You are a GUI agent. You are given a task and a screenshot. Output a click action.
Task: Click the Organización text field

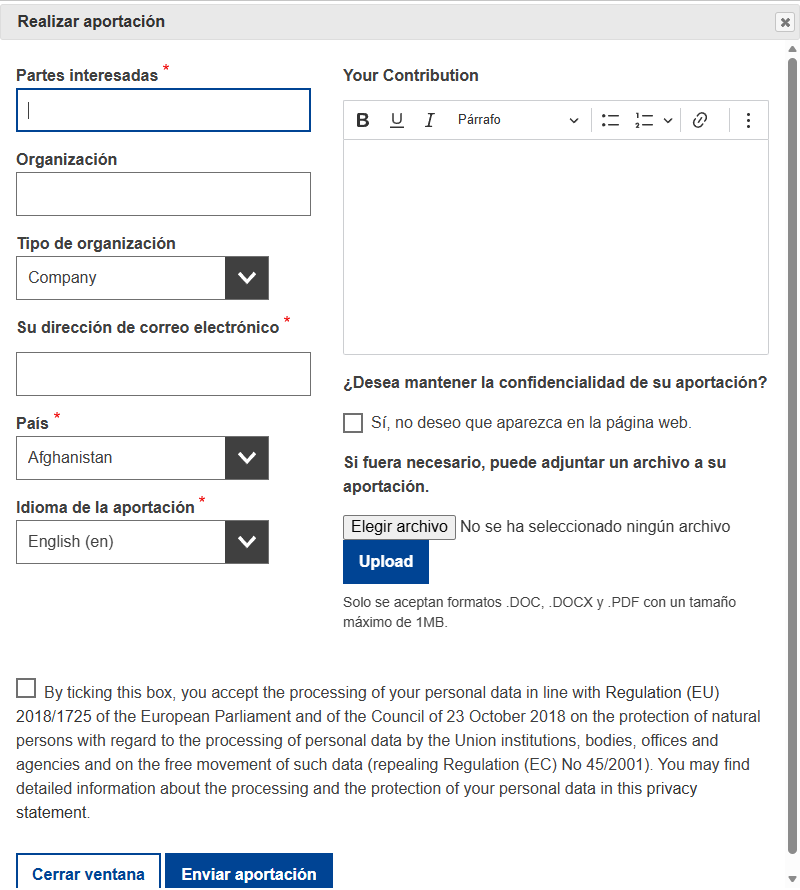pyautogui.click(x=164, y=194)
